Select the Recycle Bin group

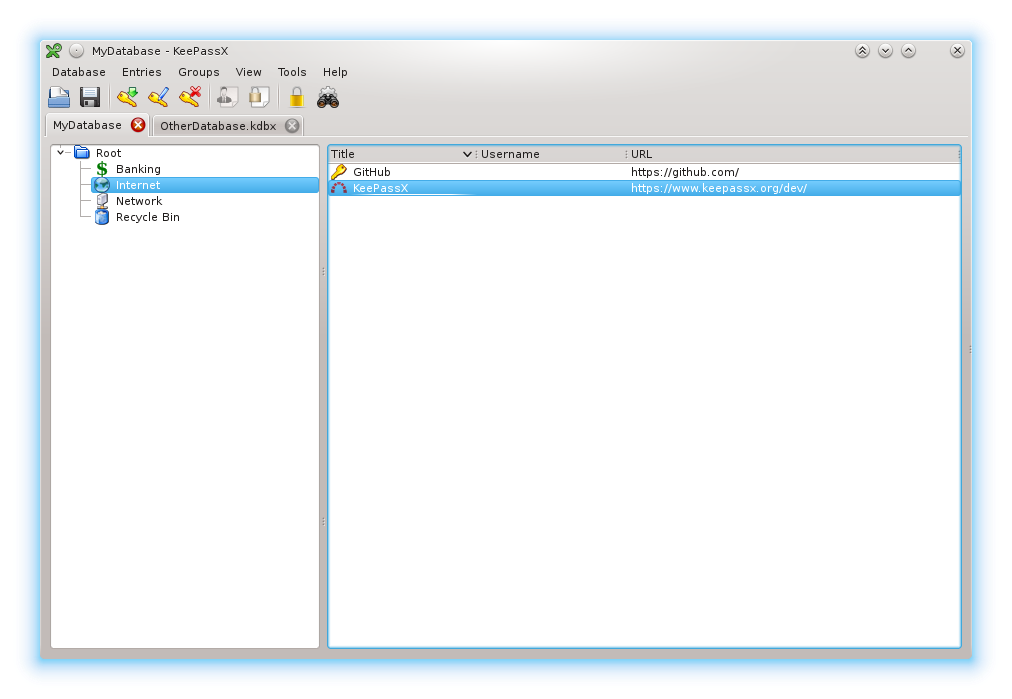coord(147,218)
